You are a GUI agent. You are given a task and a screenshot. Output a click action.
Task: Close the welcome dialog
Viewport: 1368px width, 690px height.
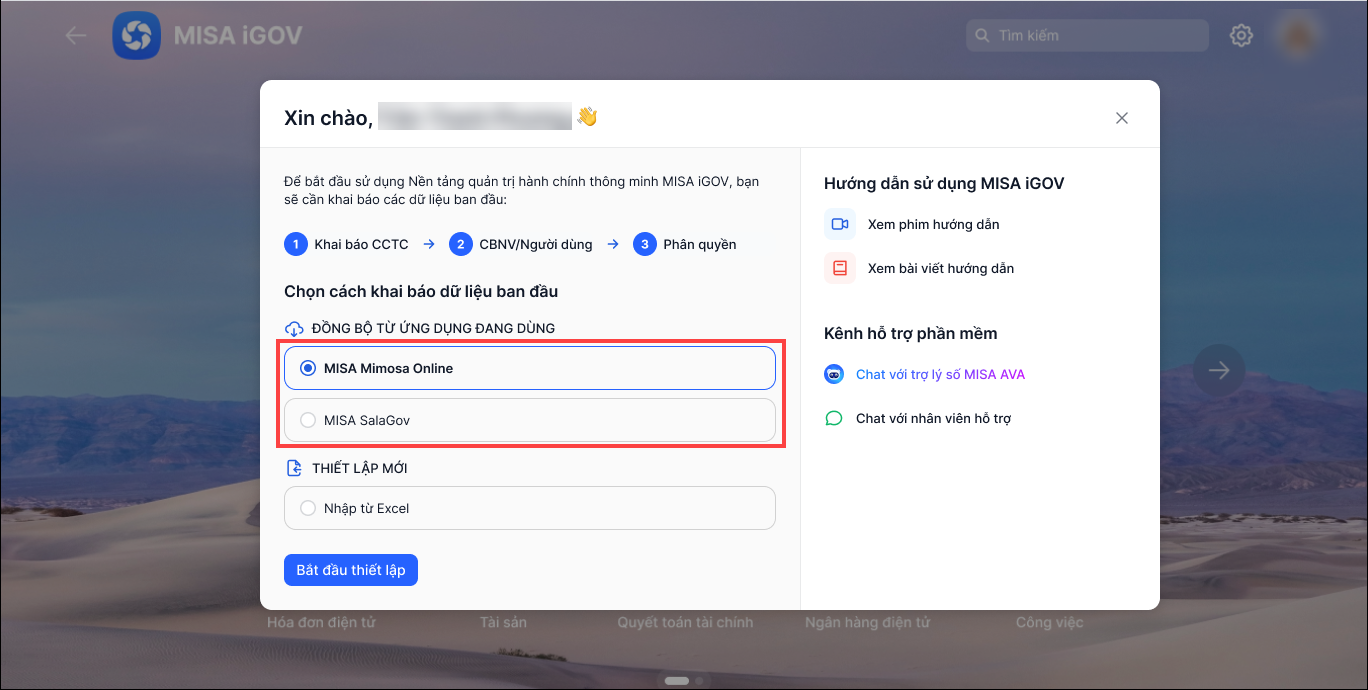click(1122, 118)
